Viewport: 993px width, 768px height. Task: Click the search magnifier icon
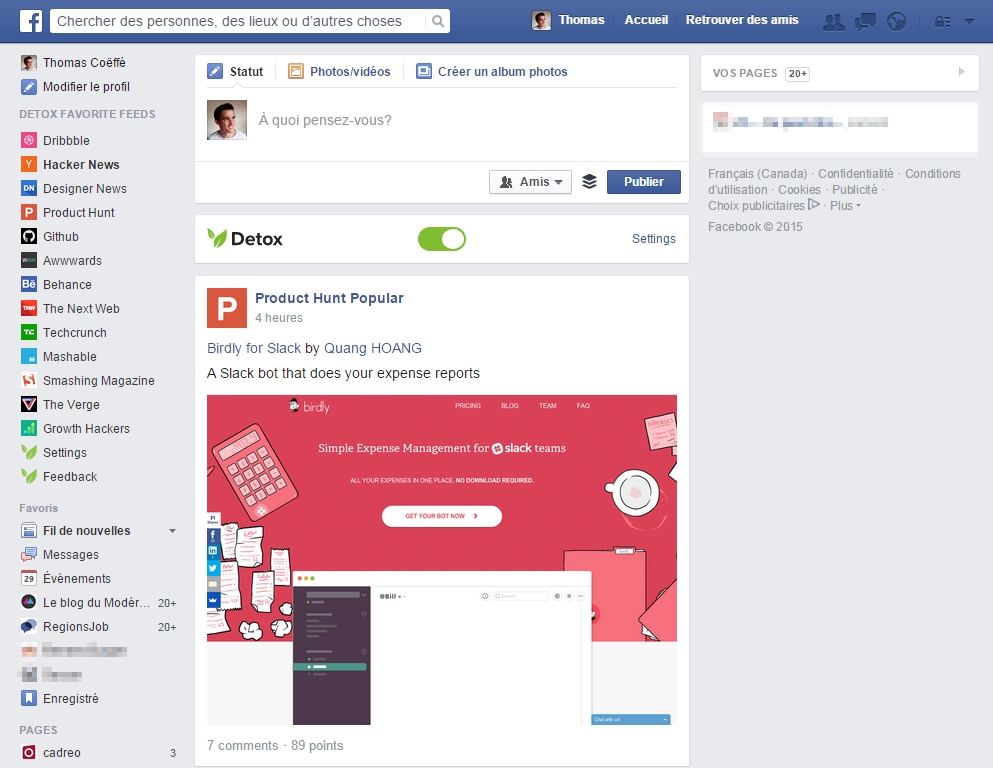[x=438, y=21]
